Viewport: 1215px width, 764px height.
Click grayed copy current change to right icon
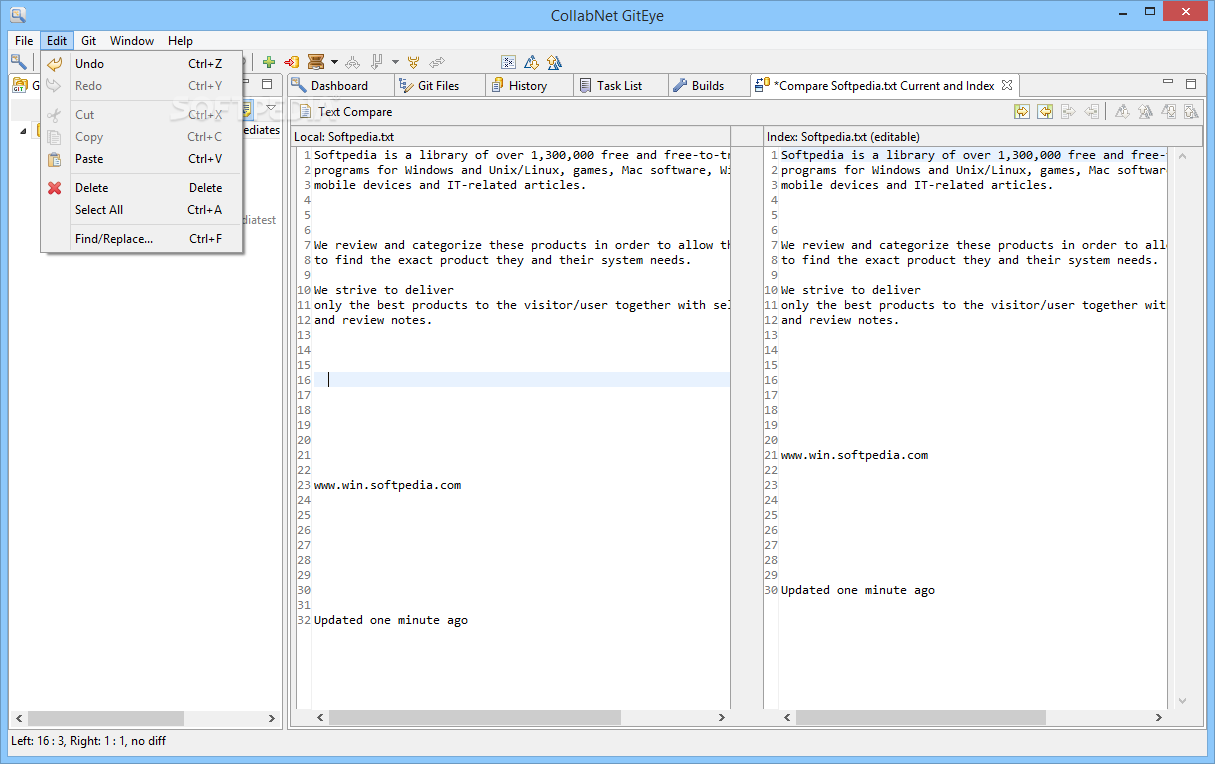coord(1068,112)
